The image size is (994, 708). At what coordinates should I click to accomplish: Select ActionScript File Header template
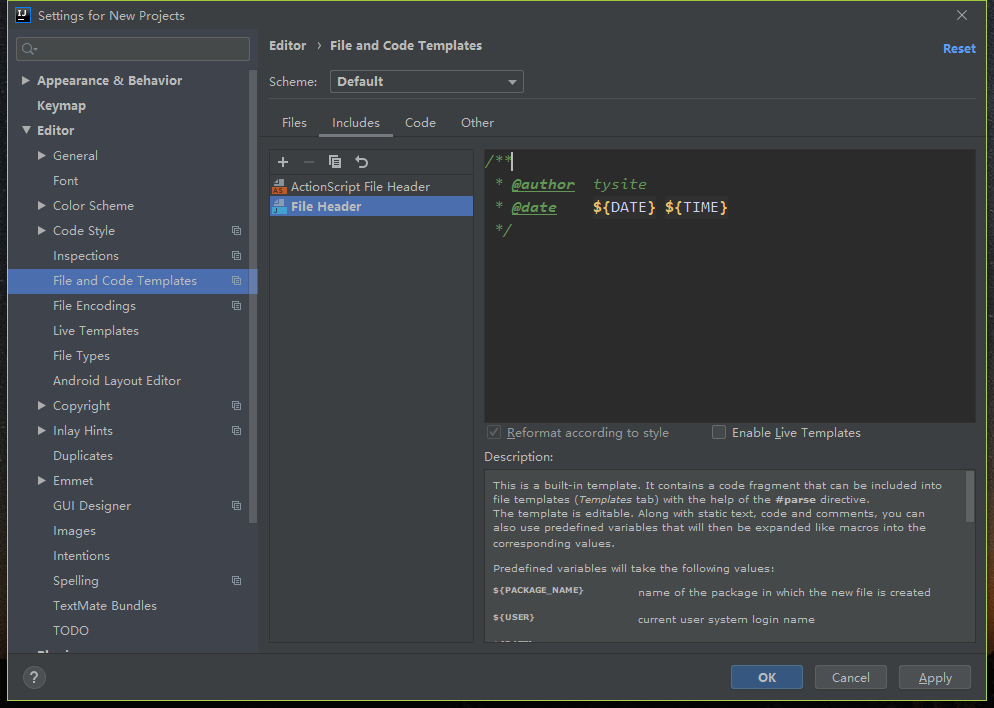[371, 186]
